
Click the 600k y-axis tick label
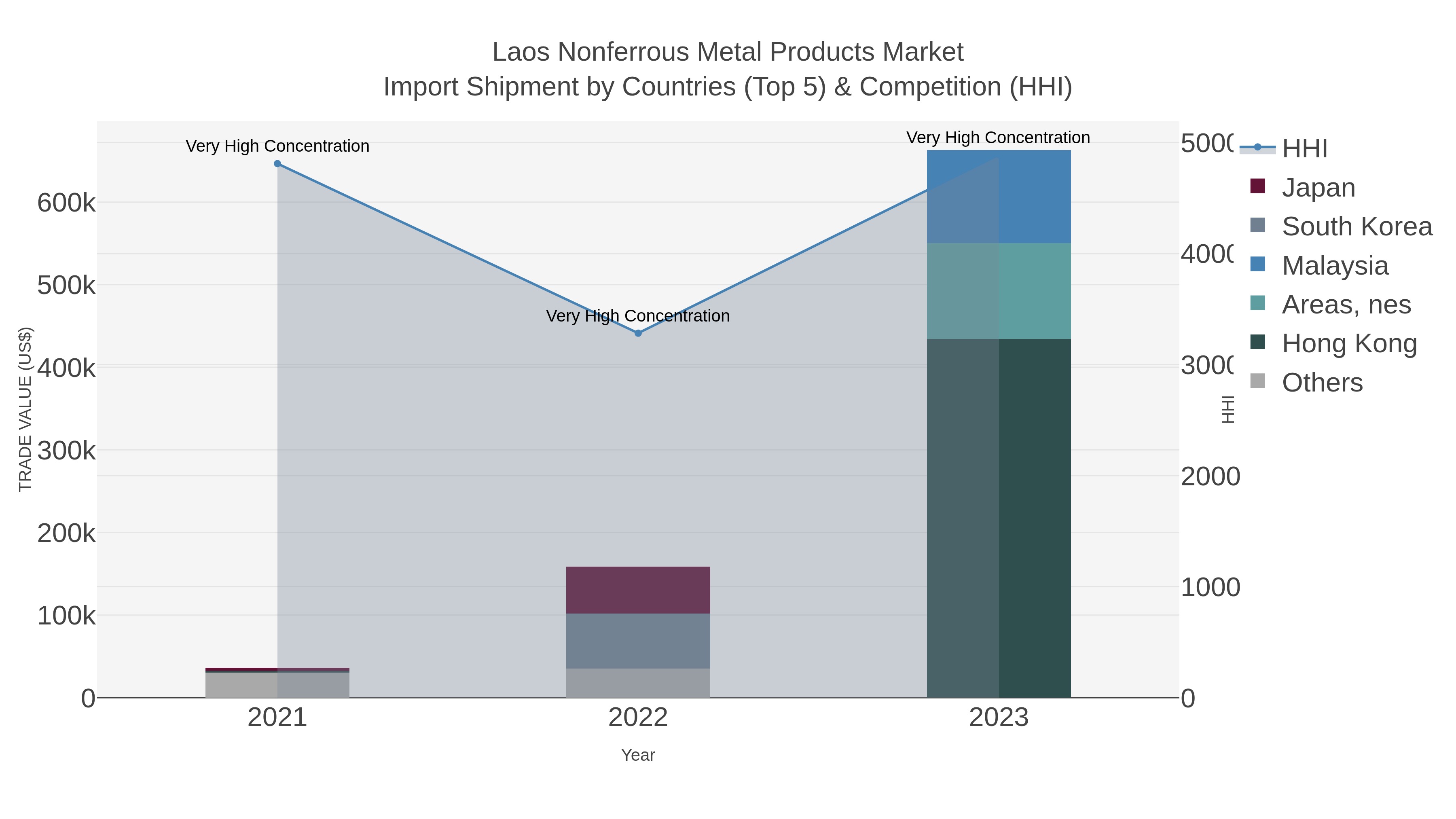pyautogui.click(x=67, y=203)
